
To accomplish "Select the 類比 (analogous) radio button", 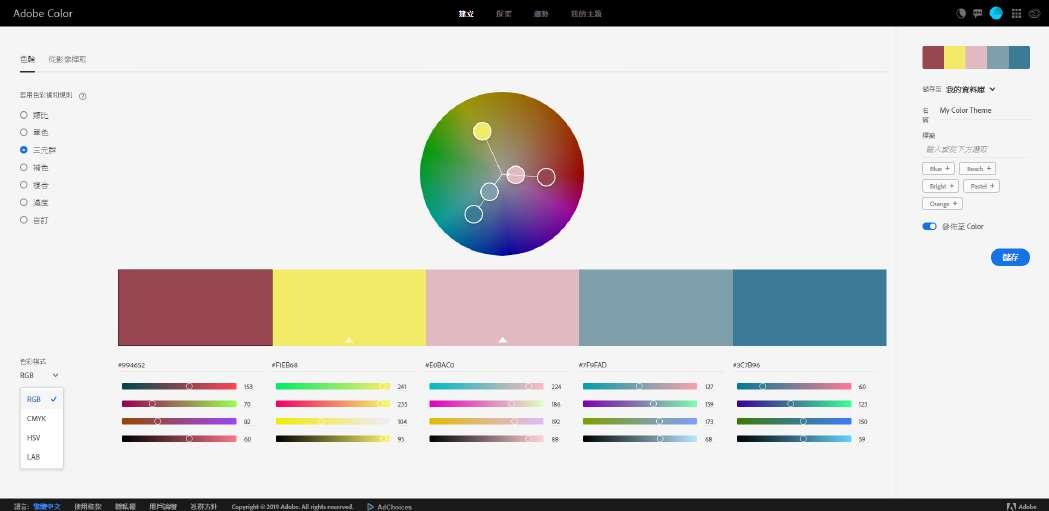I will [24, 115].
